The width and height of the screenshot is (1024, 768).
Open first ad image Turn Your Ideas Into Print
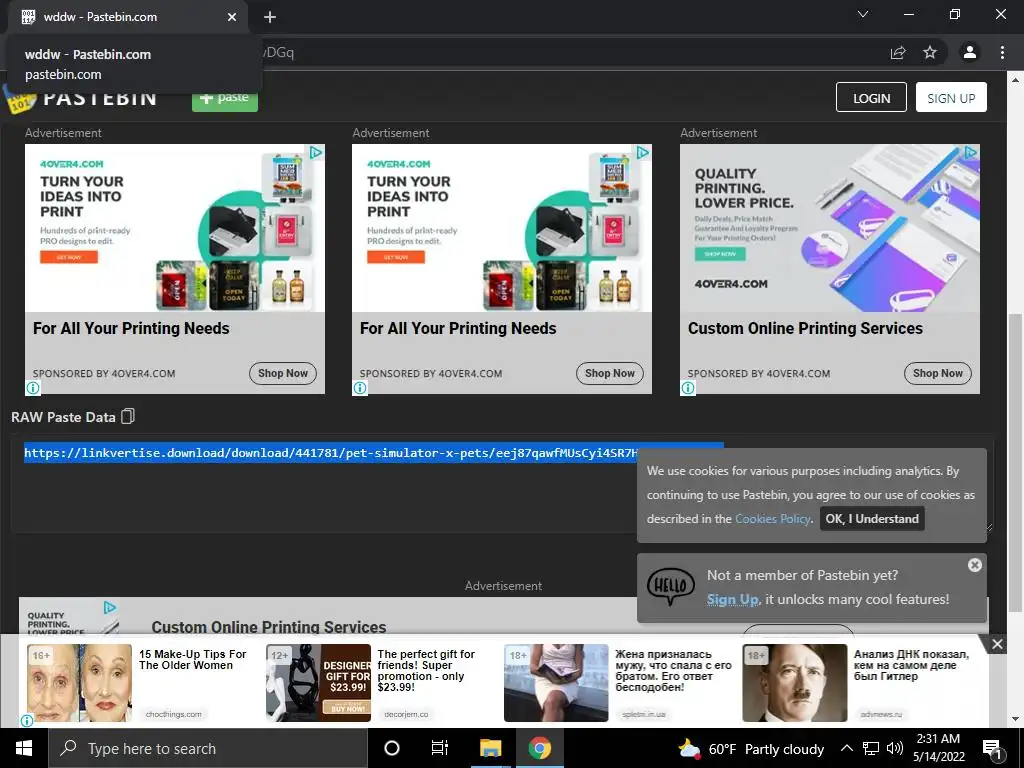[x=174, y=228]
